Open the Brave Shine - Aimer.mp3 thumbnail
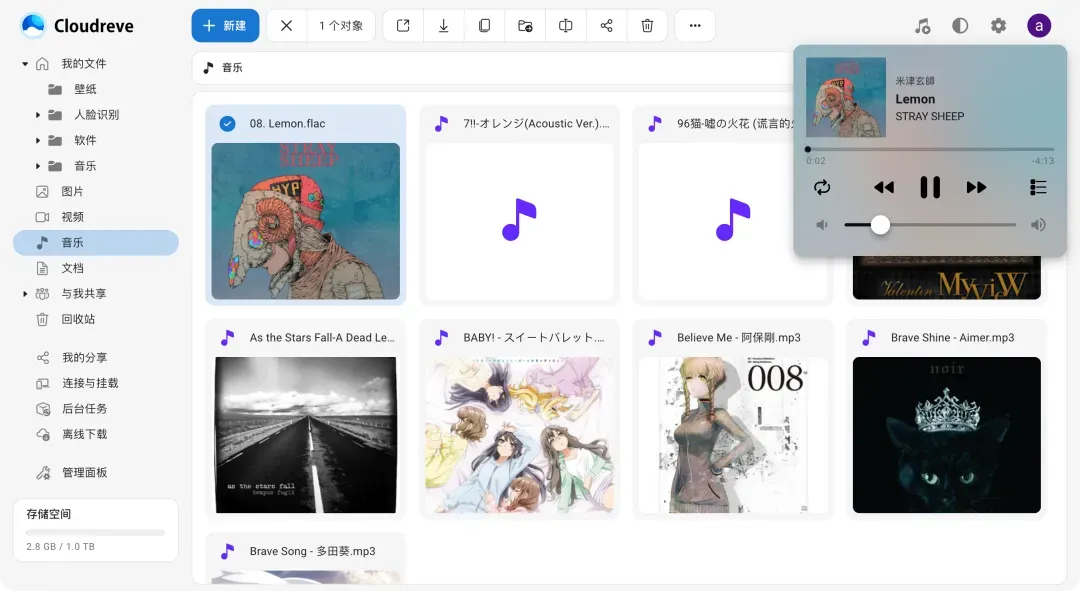Image resolution: width=1080 pixels, height=591 pixels. (946, 435)
